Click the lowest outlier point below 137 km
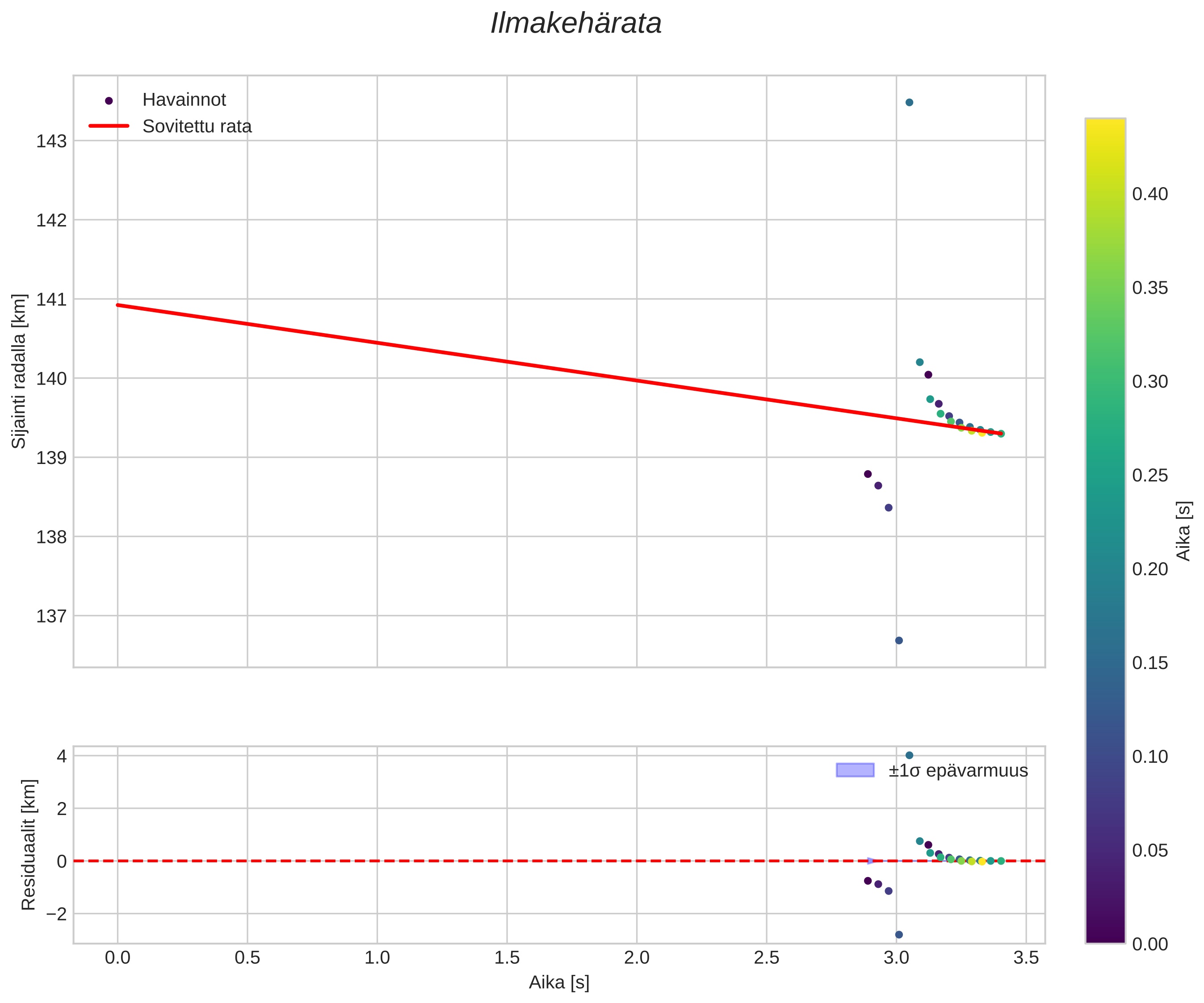This screenshot has height=1003, width=1204. click(x=899, y=640)
